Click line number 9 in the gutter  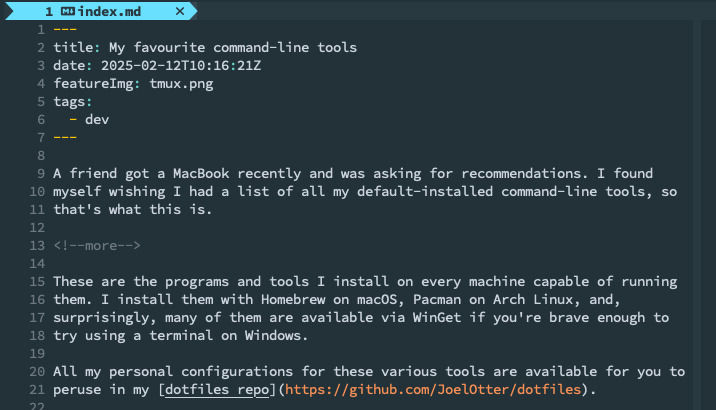point(41,173)
